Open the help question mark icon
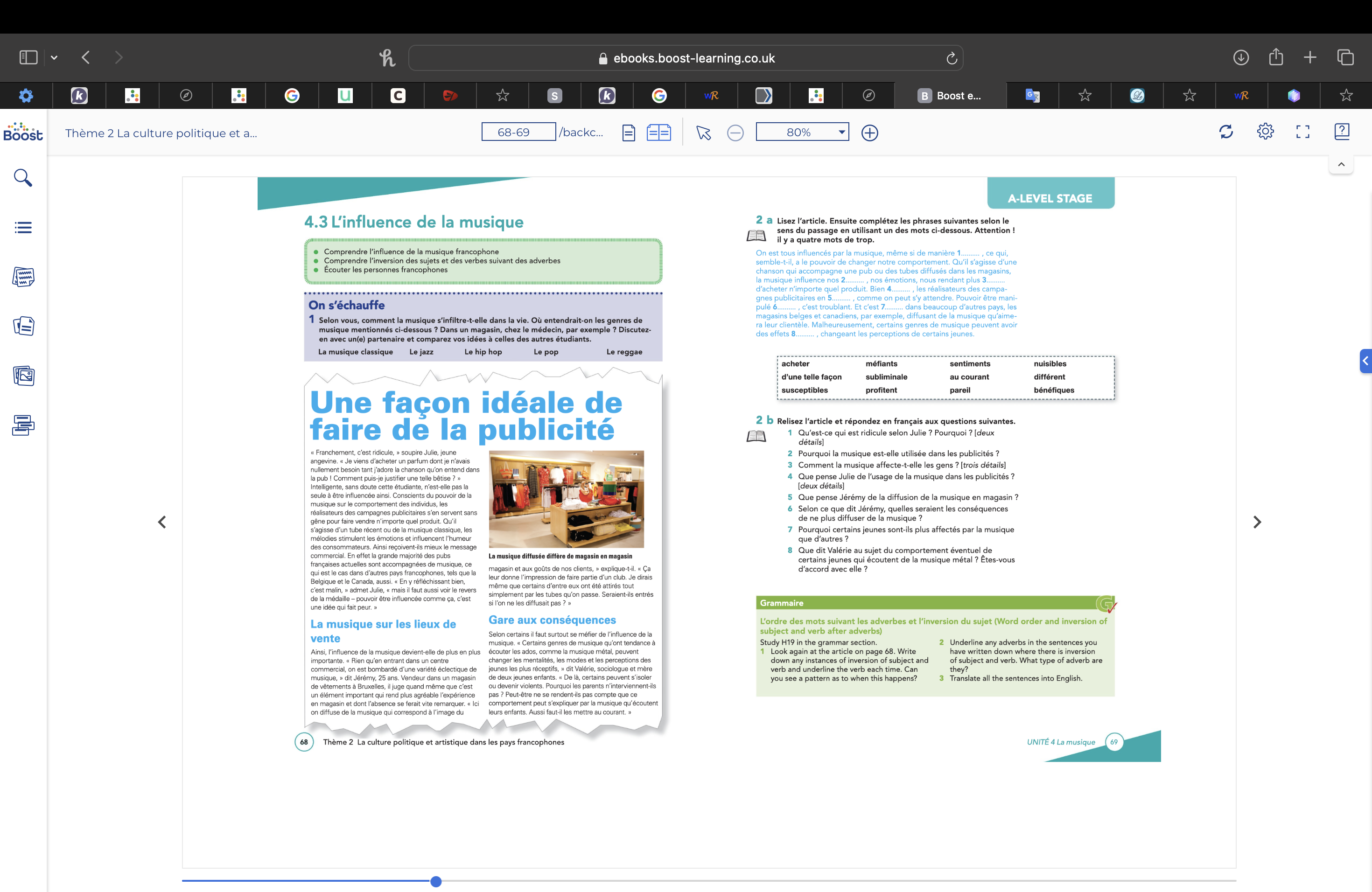This screenshot has width=1372, height=892. pyautogui.click(x=1342, y=132)
